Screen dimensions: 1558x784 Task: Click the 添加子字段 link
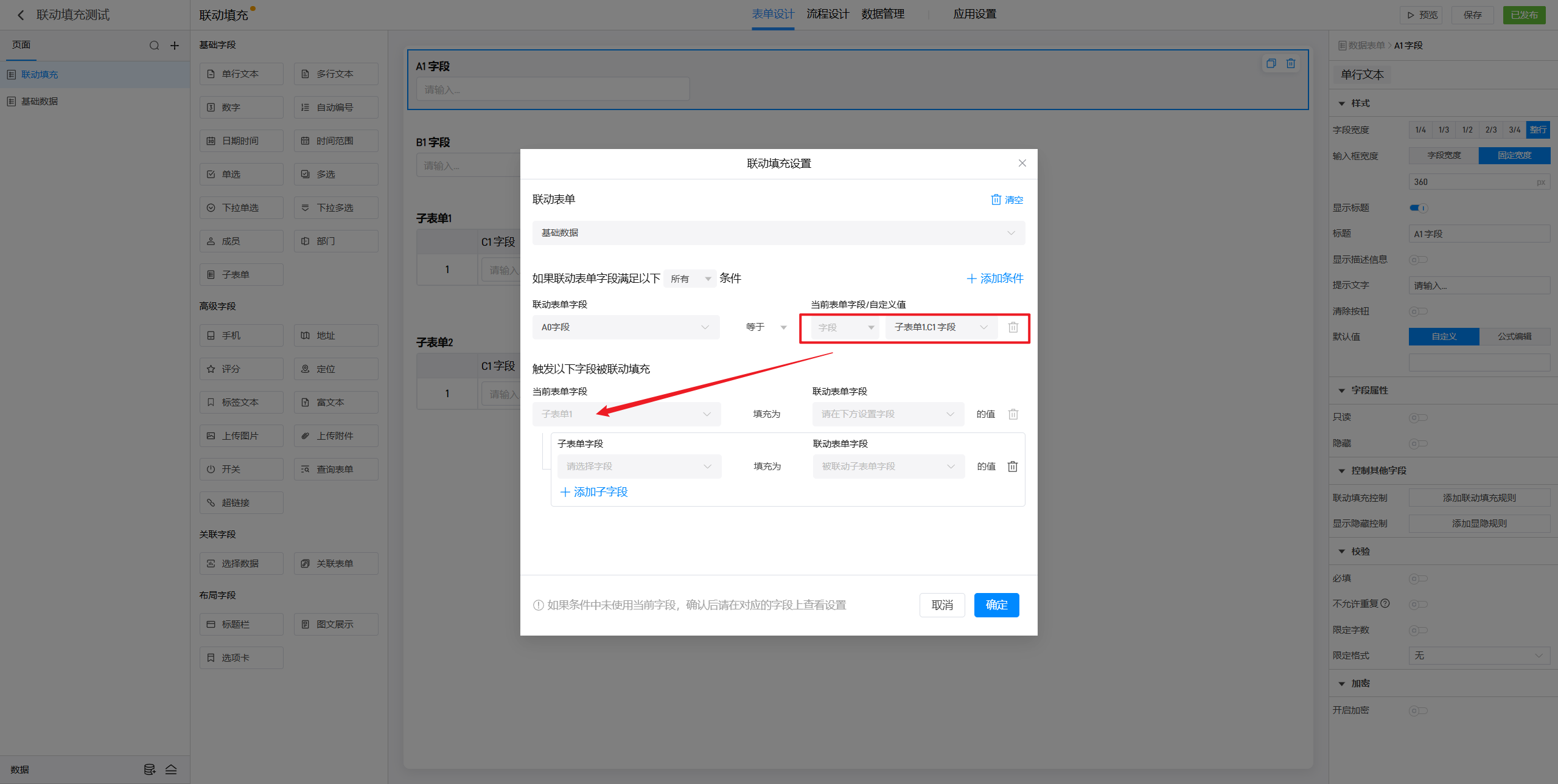[594, 491]
